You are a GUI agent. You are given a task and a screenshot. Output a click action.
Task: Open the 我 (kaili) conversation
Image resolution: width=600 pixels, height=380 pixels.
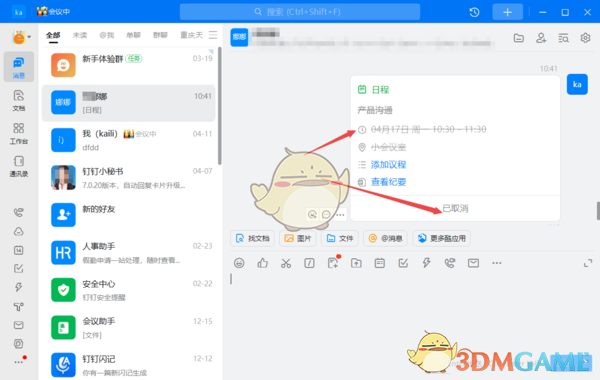point(129,140)
